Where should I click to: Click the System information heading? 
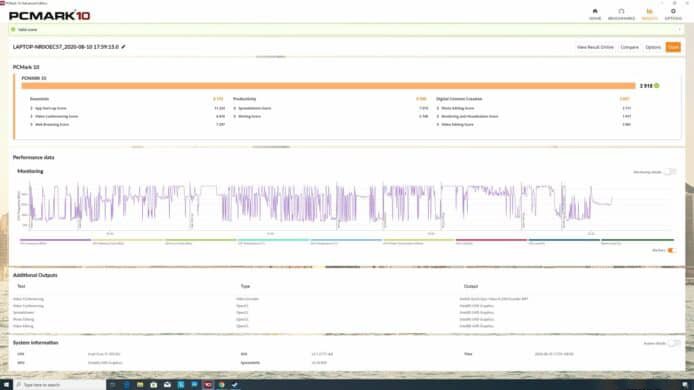(x=35, y=343)
